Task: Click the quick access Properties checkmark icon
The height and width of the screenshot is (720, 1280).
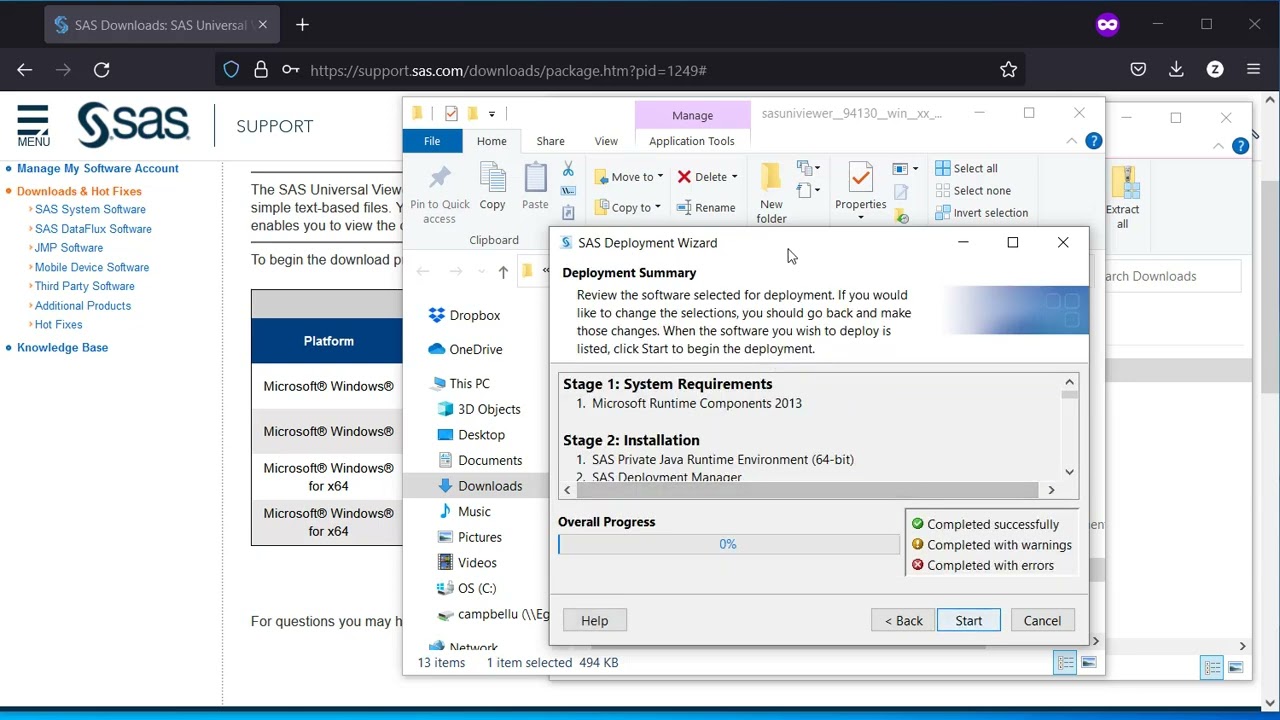Action: pyautogui.click(x=451, y=113)
